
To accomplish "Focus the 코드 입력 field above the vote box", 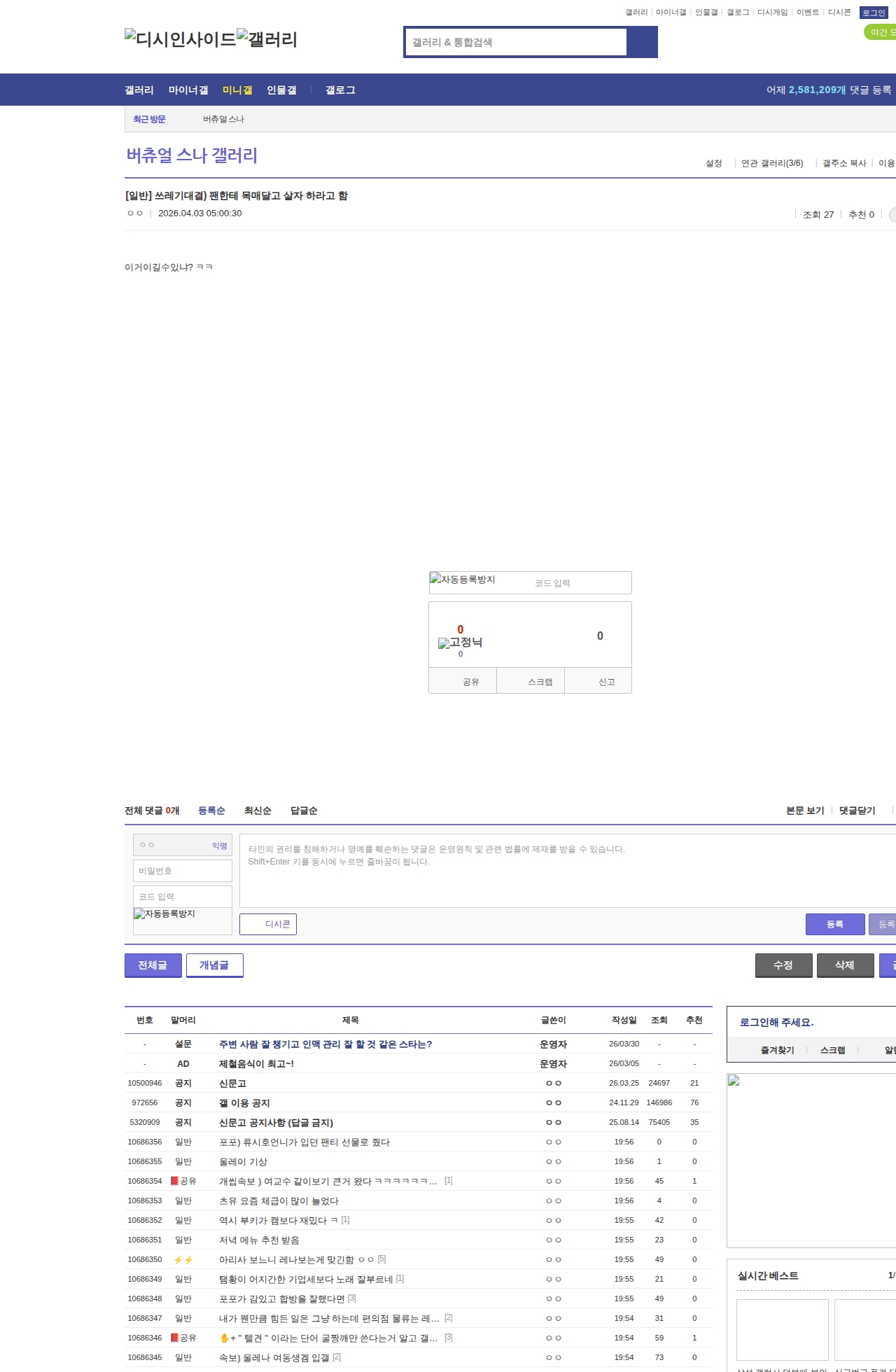I will tap(579, 583).
